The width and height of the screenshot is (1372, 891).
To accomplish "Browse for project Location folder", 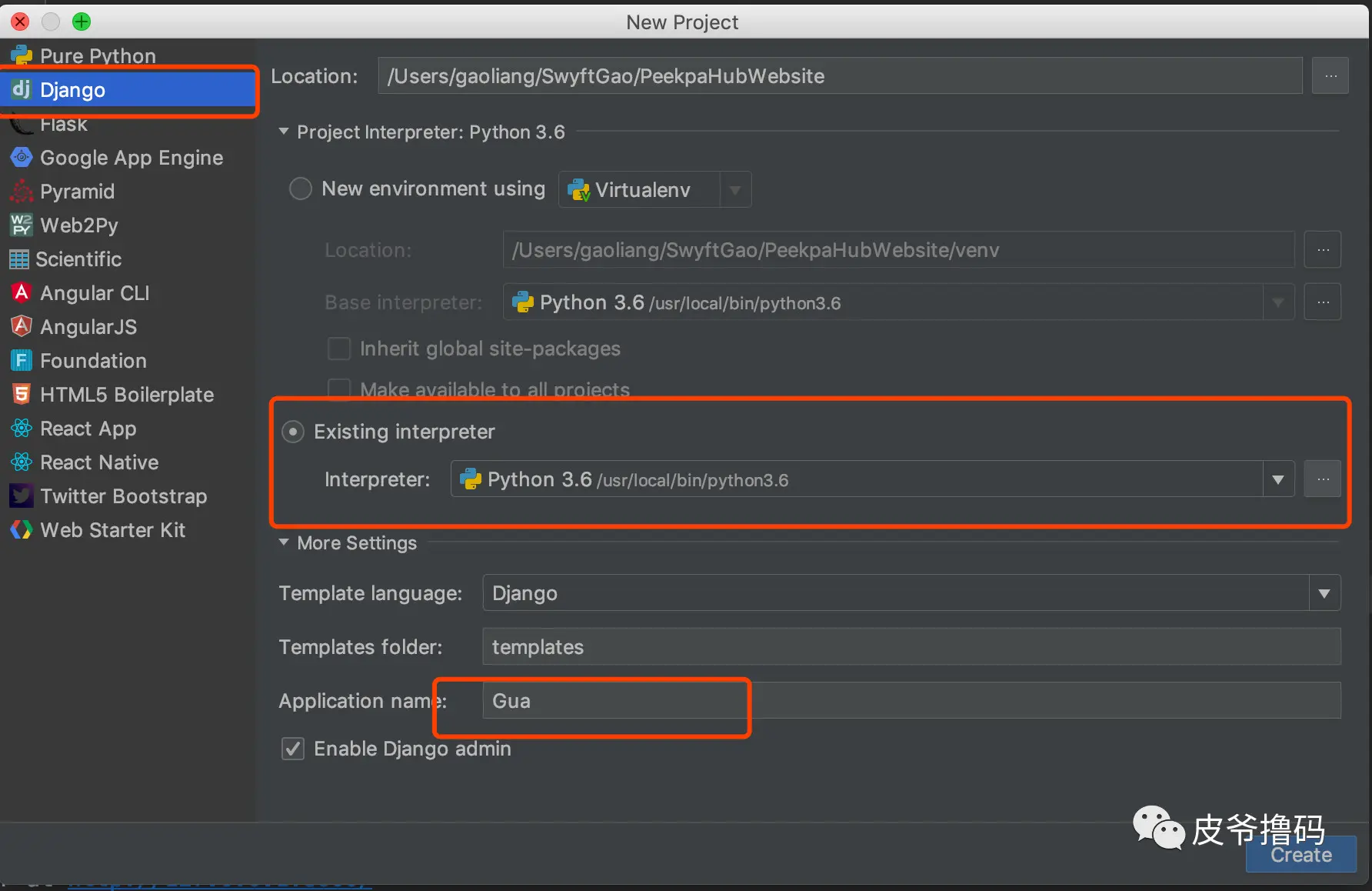I will [x=1330, y=75].
